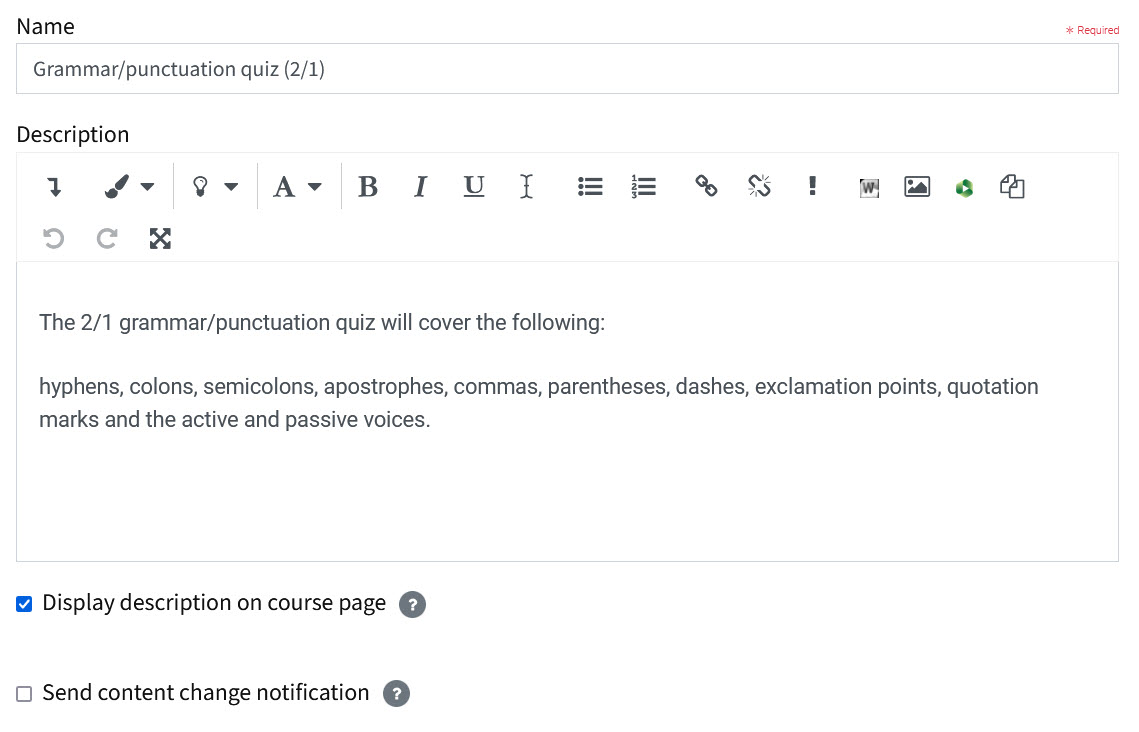Viewport: 1139px width, 732px height.
Task: Open manage files overlapping pages icon
Action: [x=1012, y=187]
